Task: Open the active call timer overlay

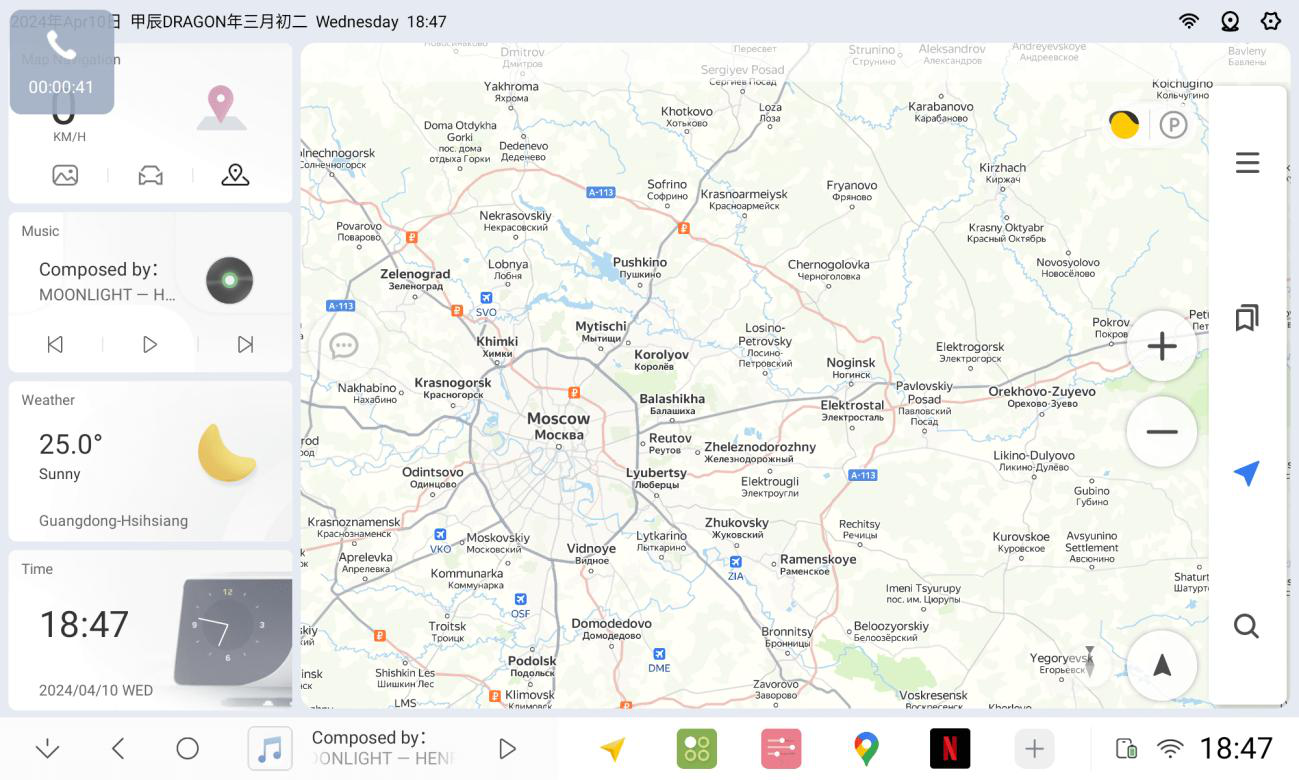Action: point(61,62)
